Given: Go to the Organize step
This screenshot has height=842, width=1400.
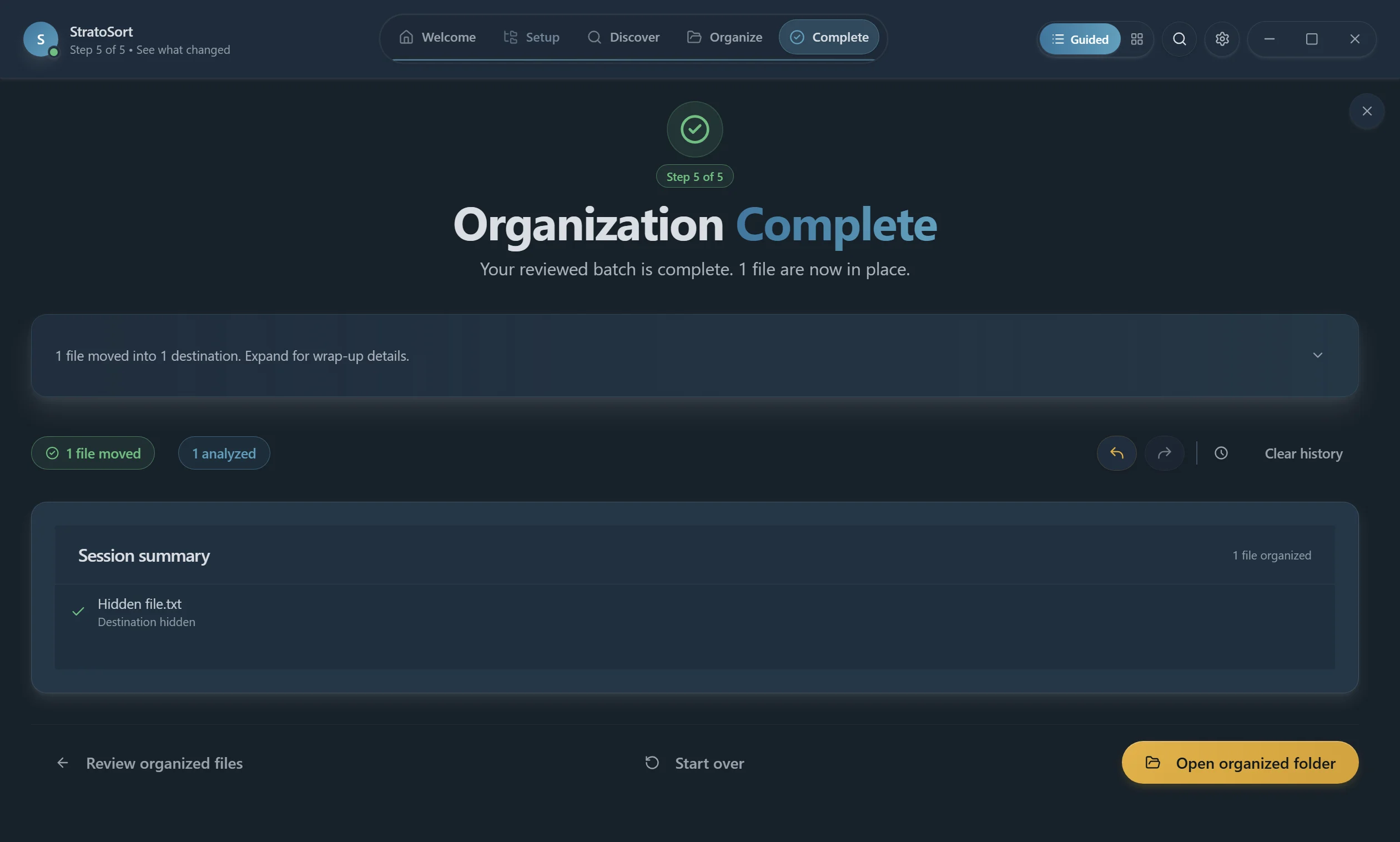Looking at the screenshot, I should coord(724,37).
